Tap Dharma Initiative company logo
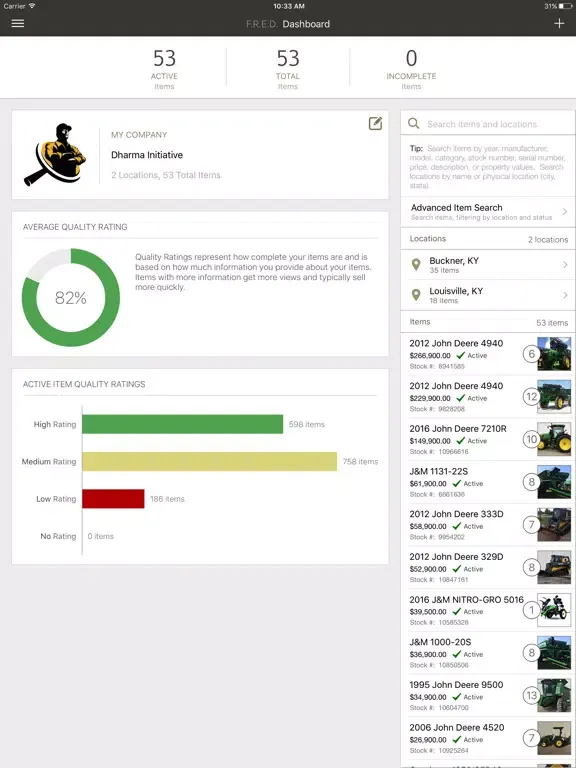 tap(55, 154)
